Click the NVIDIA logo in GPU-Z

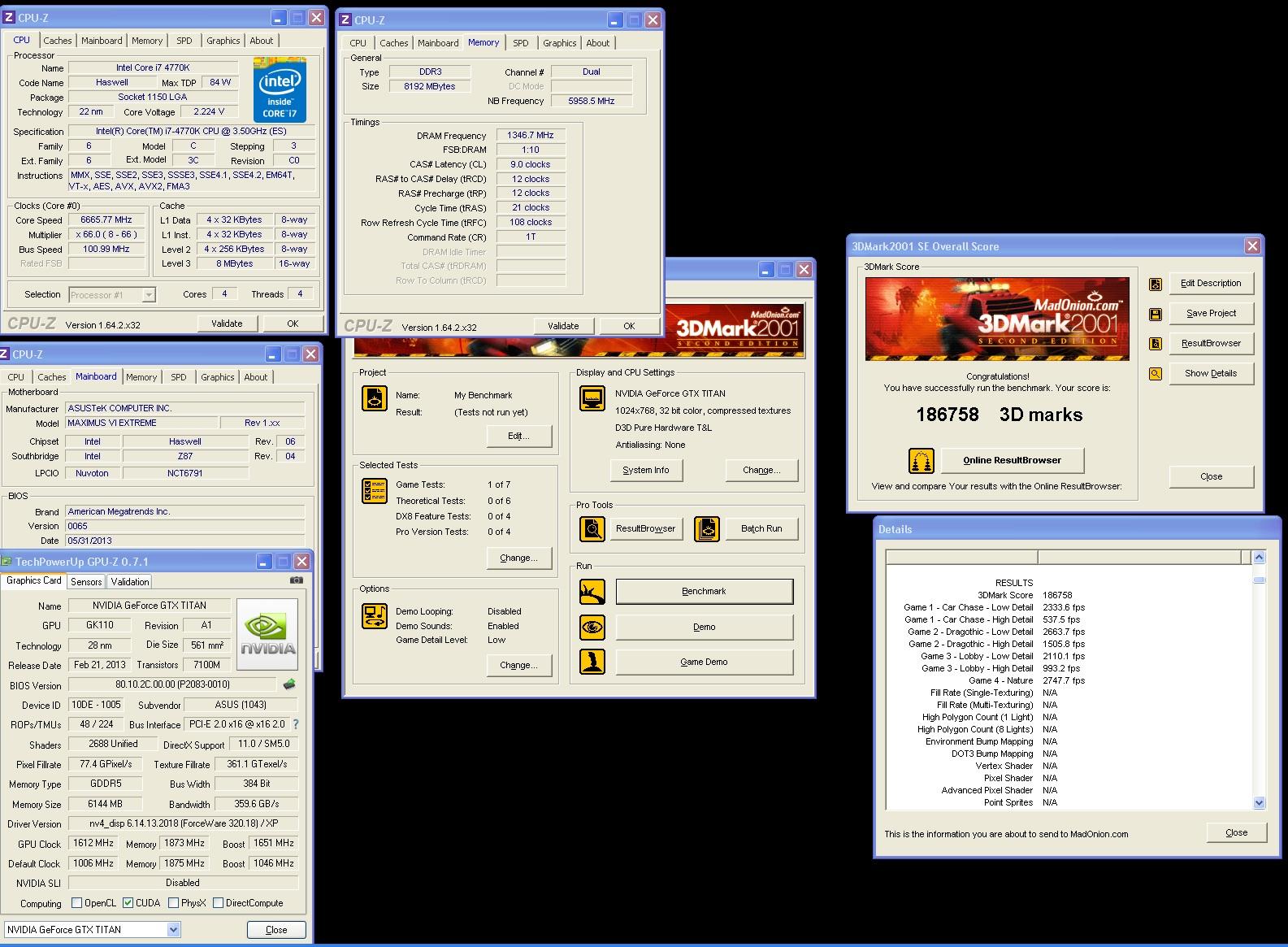click(x=267, y=635)
